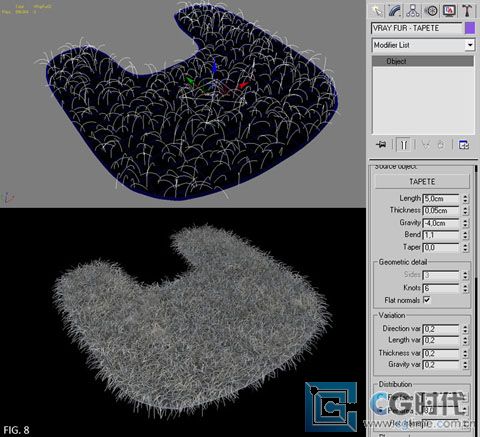
Task: Click the TAPETE source object button
Action: (422, 182)
